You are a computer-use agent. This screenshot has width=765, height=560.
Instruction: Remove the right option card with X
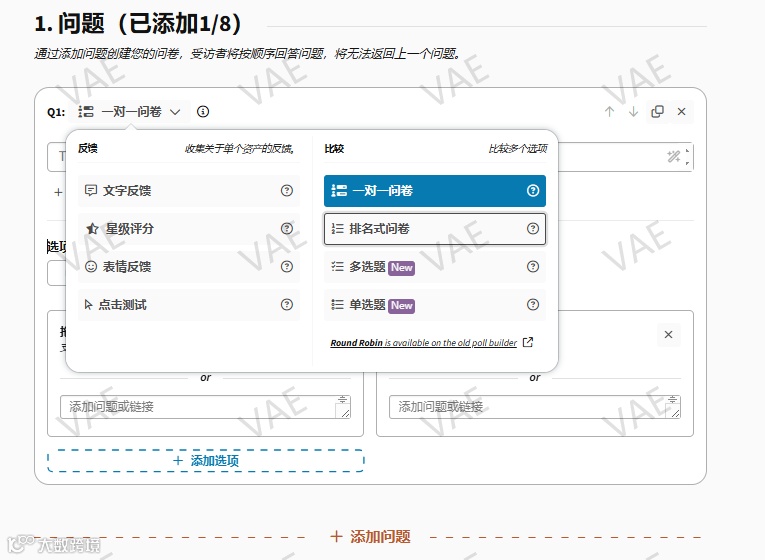(668, 335)
